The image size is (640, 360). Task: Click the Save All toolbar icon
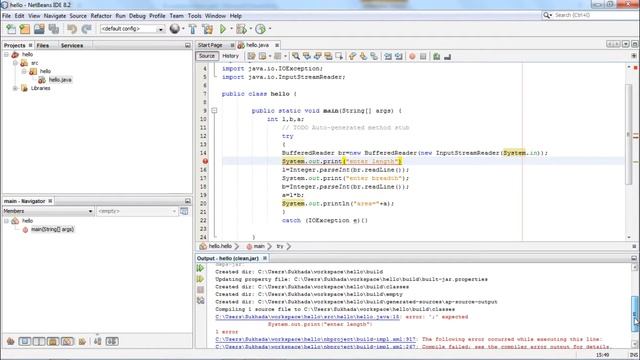[x=53, y=29]
